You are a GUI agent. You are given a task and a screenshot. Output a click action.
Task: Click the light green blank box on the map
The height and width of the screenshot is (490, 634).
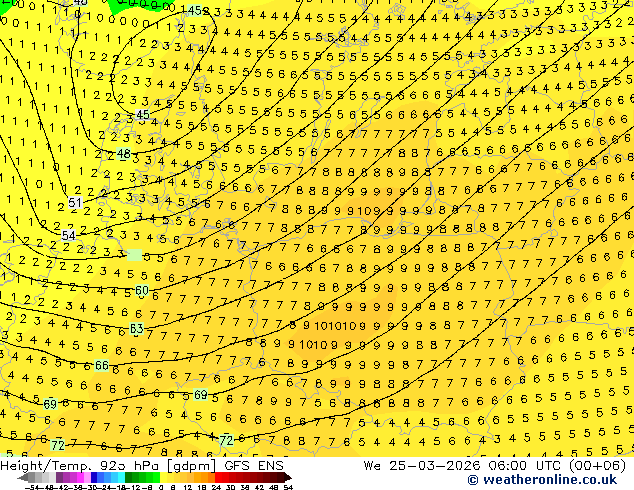point(135,255)
